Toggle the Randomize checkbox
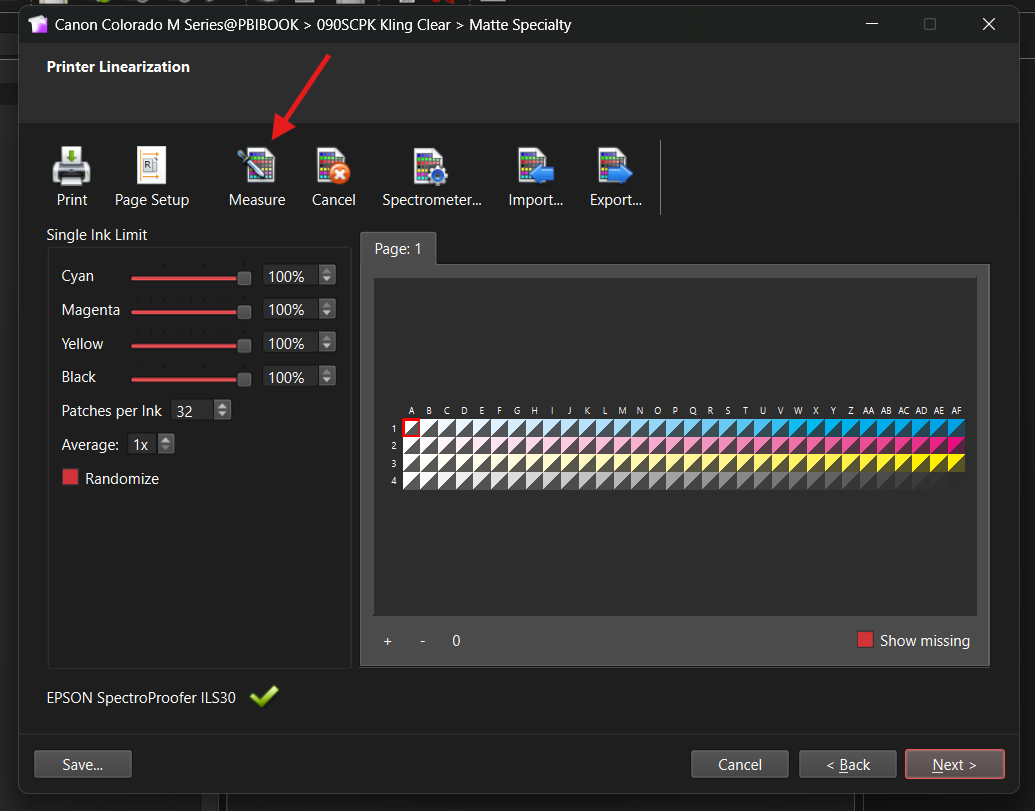This screenshot has height=811, width=1035. (70, 478)
